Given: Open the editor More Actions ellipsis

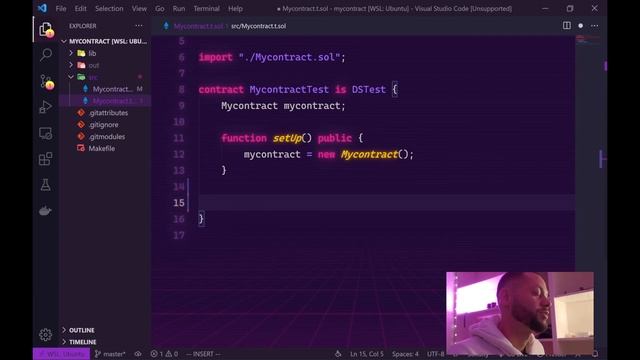Looking at the screenshot, I should pos(594,25).
